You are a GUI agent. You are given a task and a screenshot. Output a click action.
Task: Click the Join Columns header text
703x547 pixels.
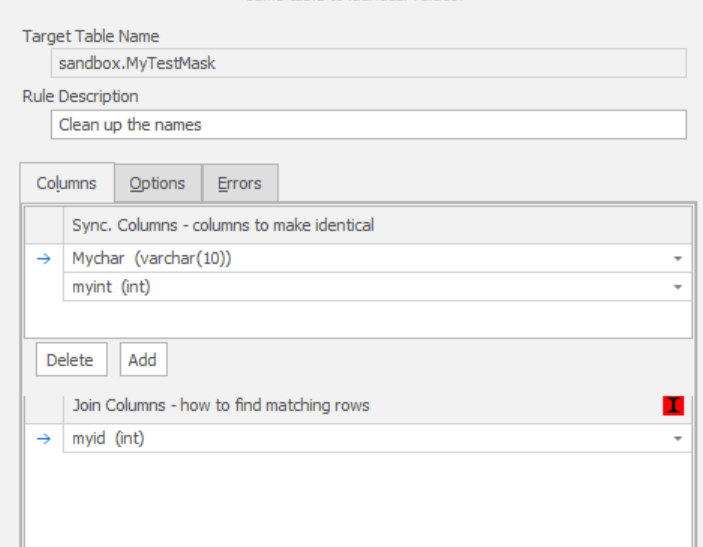coord(221,405)
